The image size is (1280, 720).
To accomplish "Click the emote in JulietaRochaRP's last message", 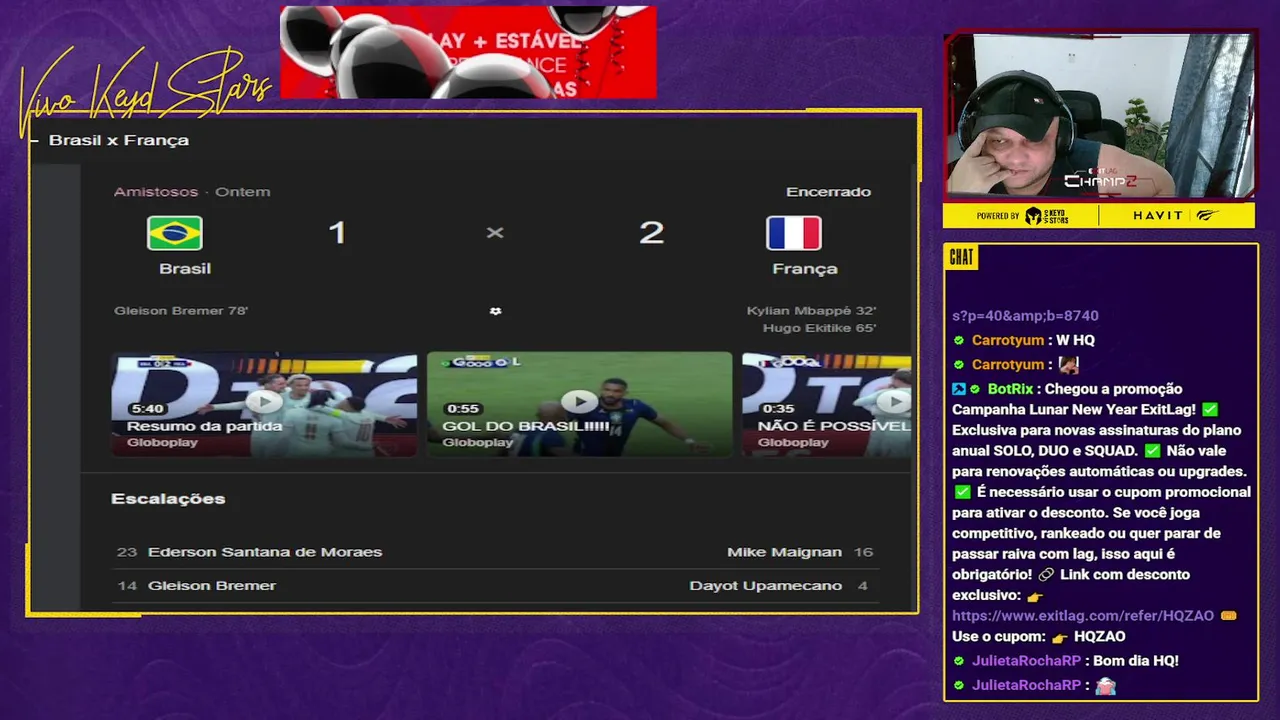I will pyautogui.click(x=1105, y=686).
